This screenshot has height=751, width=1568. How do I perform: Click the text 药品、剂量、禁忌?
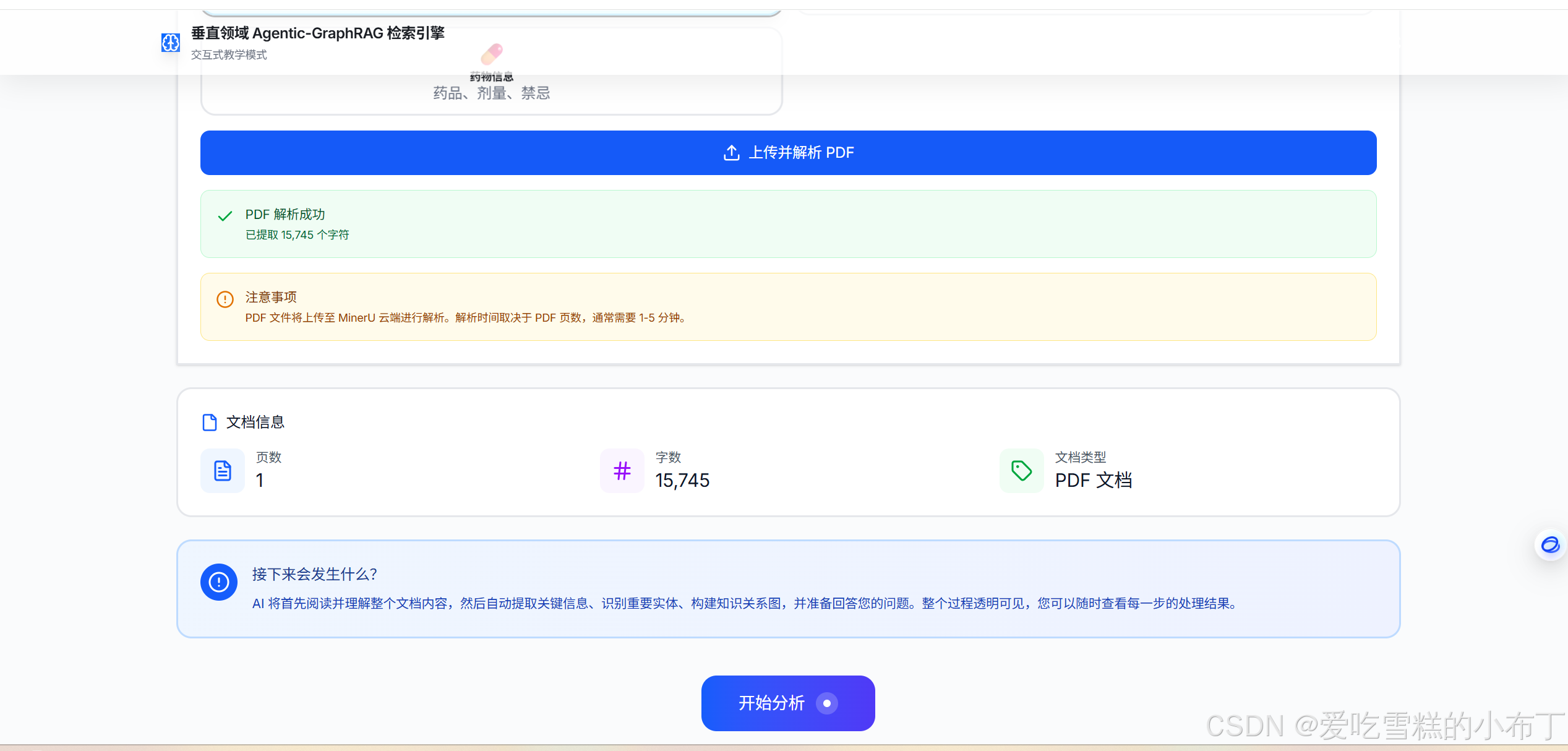click(x=492, y=93)
